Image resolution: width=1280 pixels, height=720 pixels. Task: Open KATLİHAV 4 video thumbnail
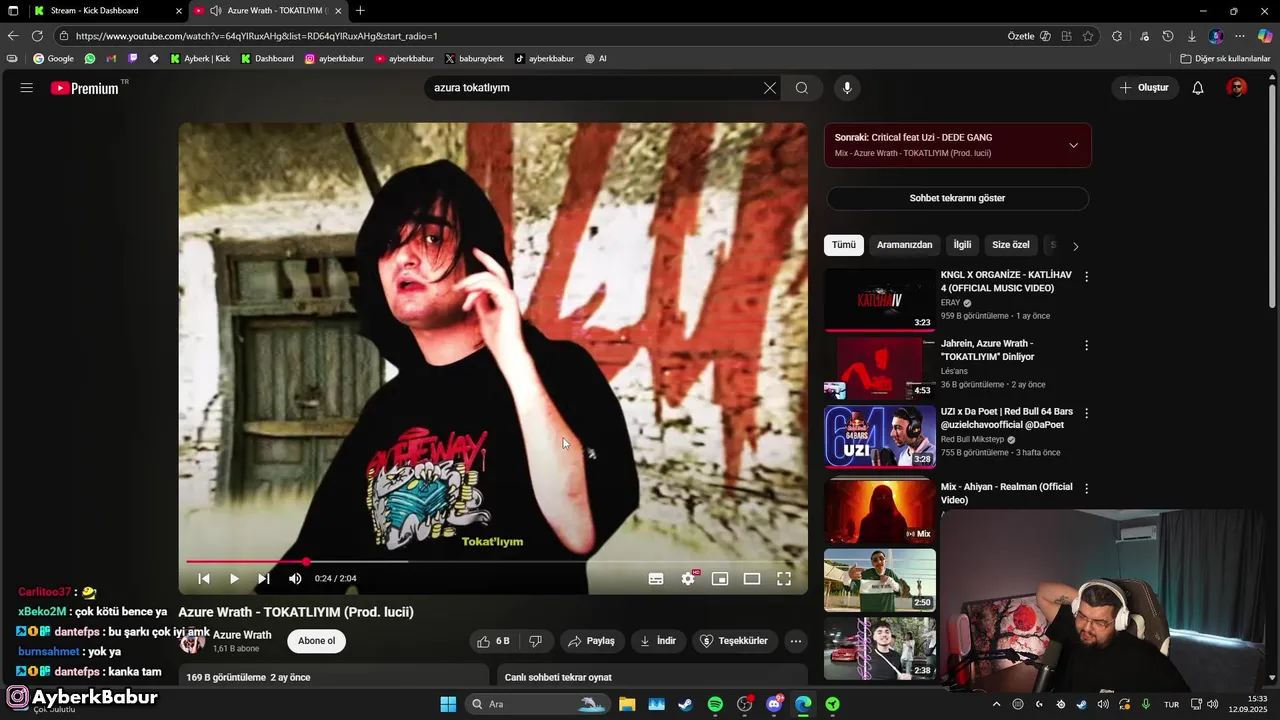tap(880, 299)
